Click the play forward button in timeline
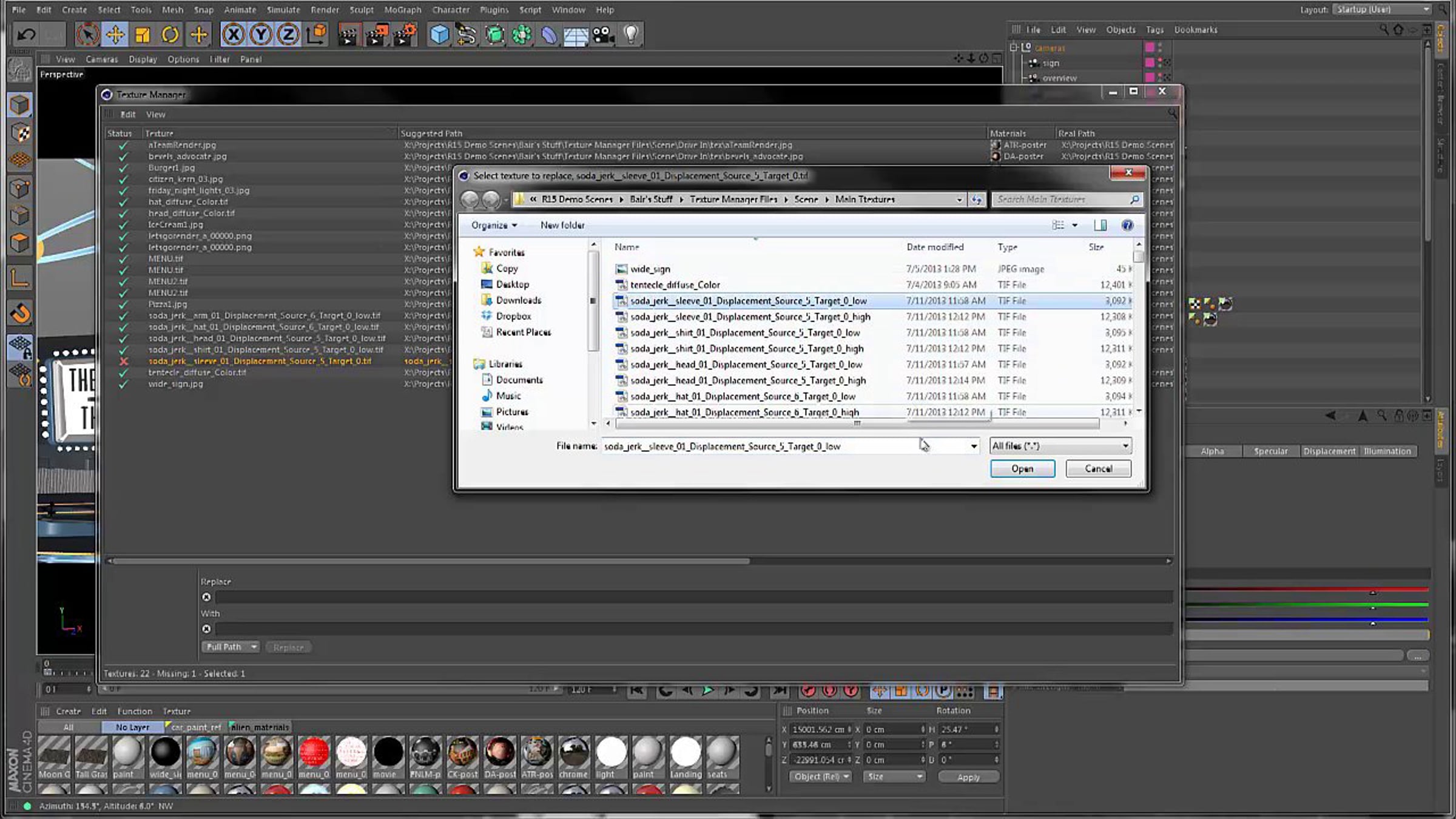 pyautogui.click(x=707, y=690)
